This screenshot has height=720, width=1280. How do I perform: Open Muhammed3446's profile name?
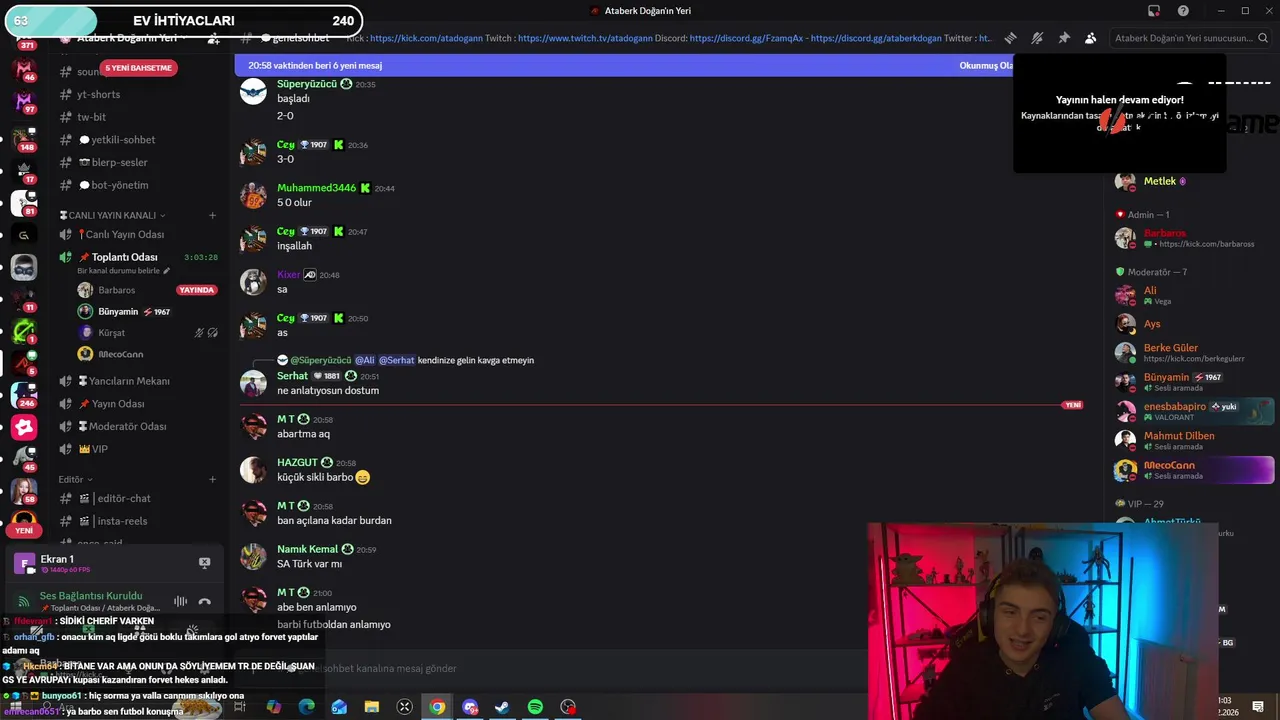(x=316, y=188)
